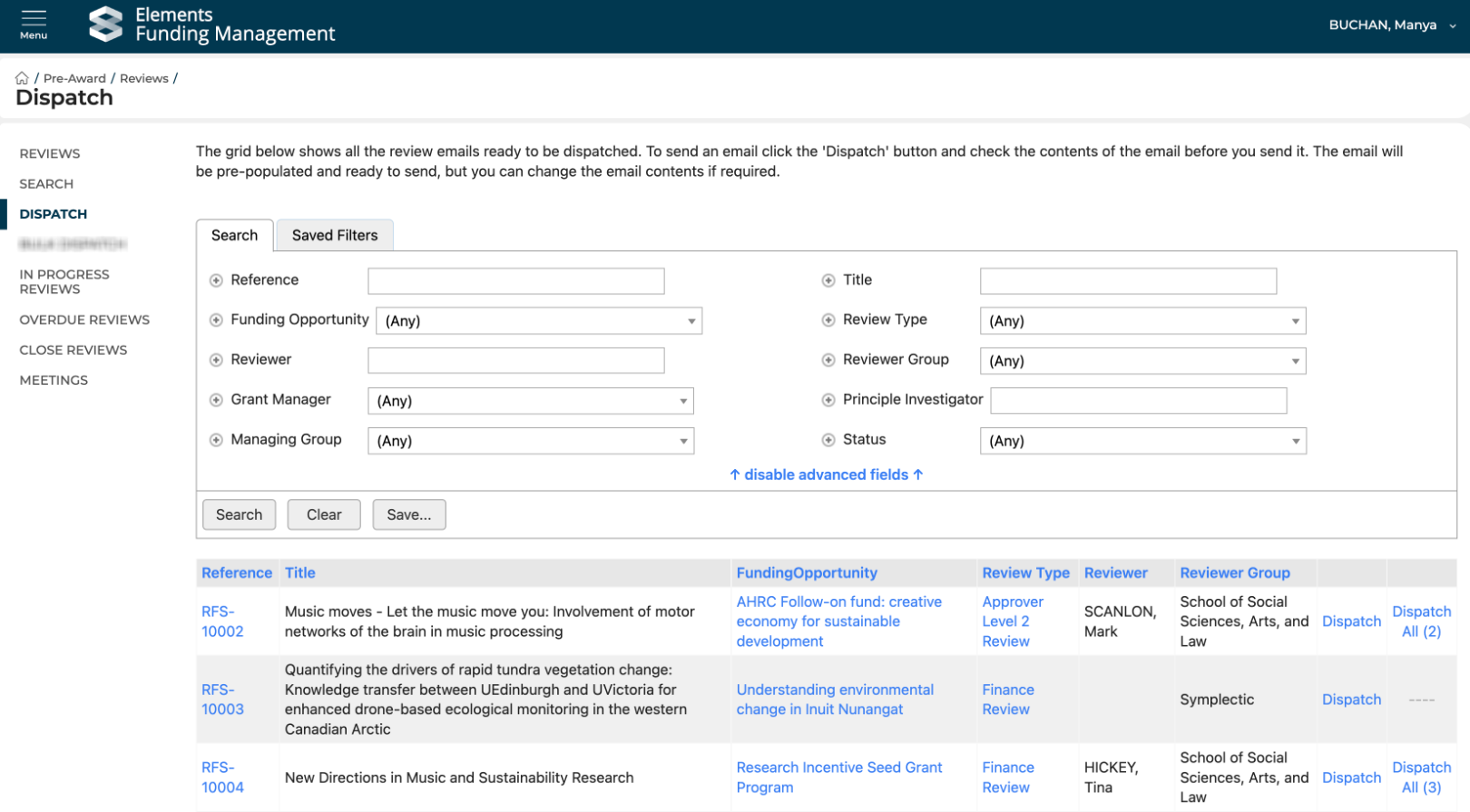Select Close Reviews in the sidebar
This screenshot has width=1470, height=812.
pos(73,350)
